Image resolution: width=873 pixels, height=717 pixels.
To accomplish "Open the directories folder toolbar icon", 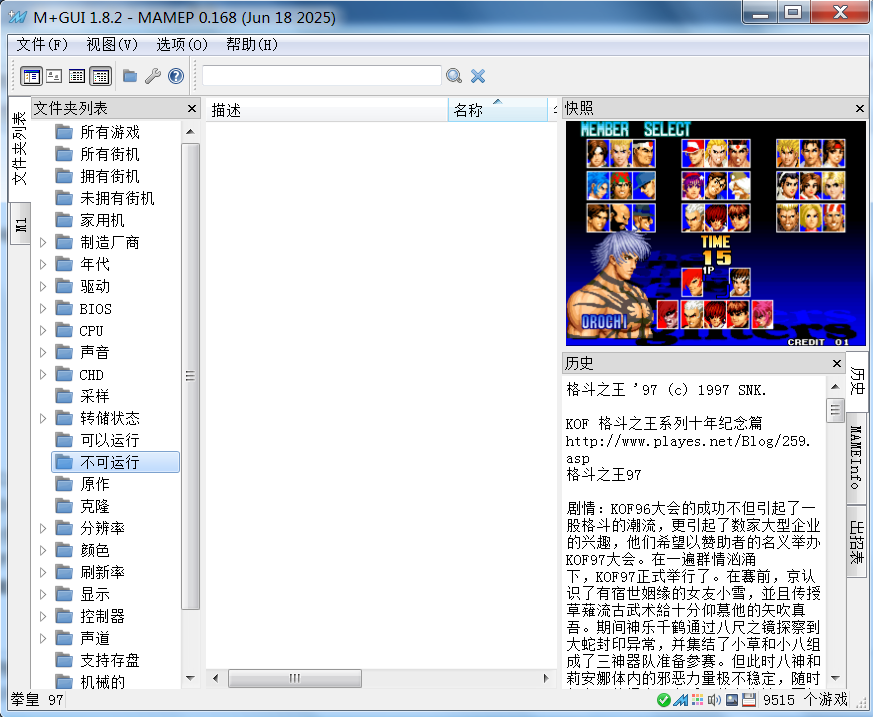I will [x=130, y=76].
